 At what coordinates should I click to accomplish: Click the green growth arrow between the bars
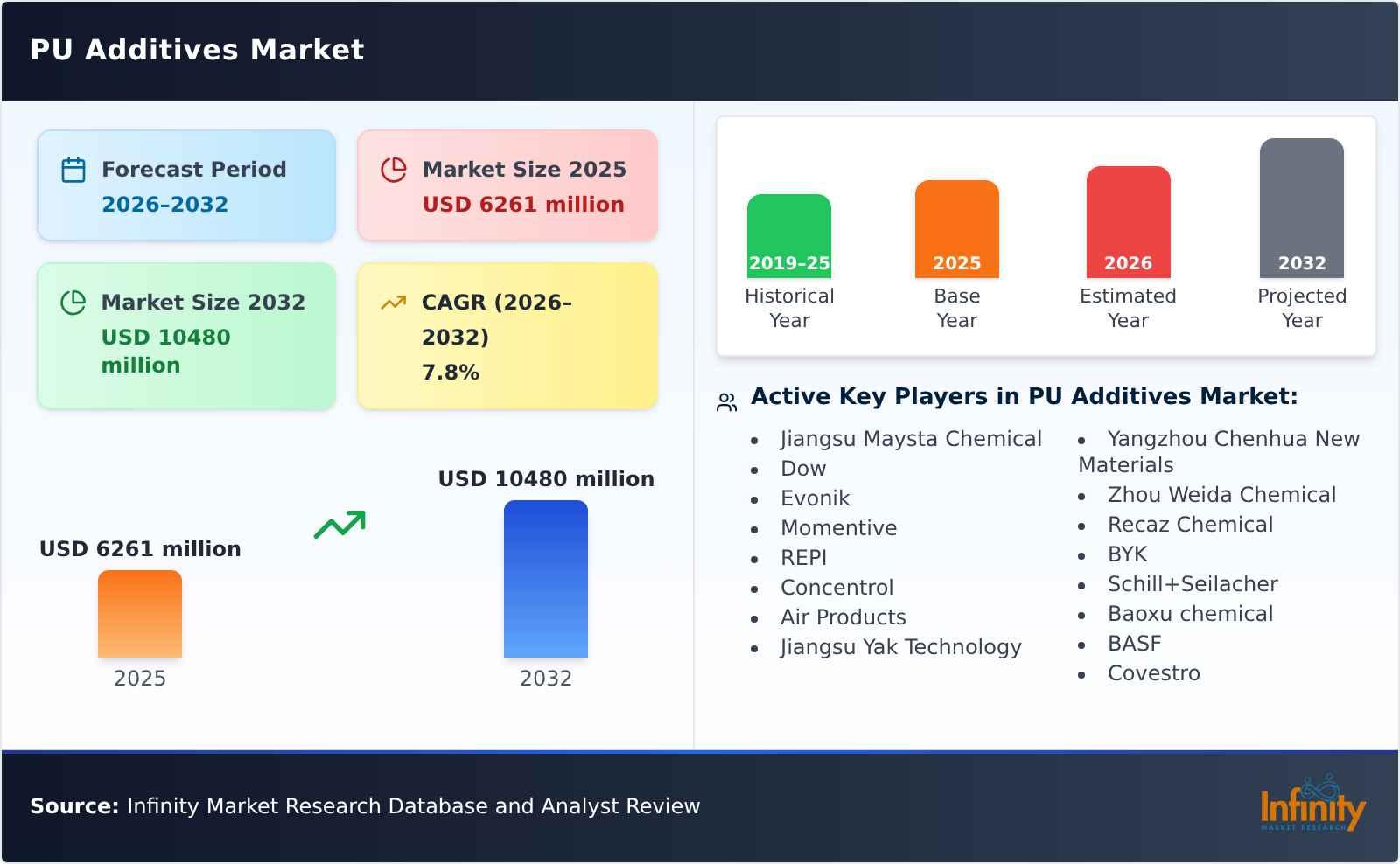339,525
